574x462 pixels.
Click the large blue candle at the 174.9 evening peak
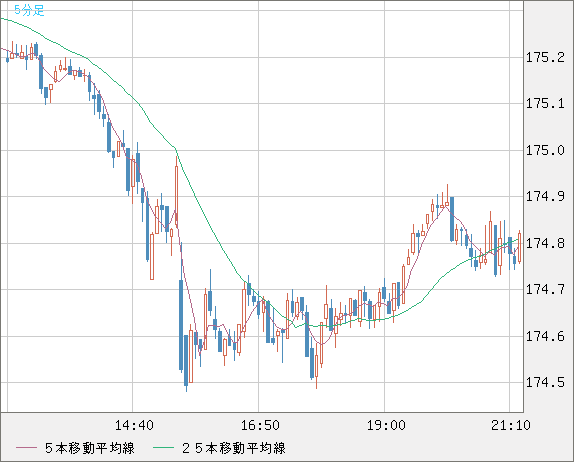[x=452, y=219]
